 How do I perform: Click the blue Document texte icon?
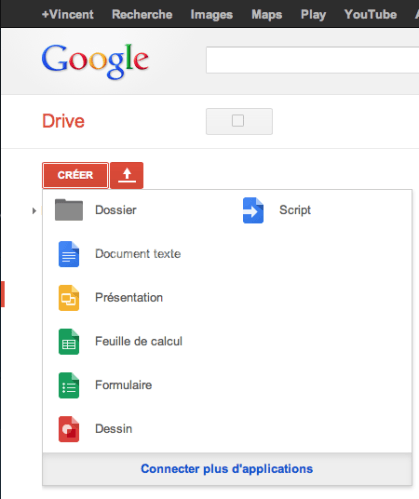point(69,254)
